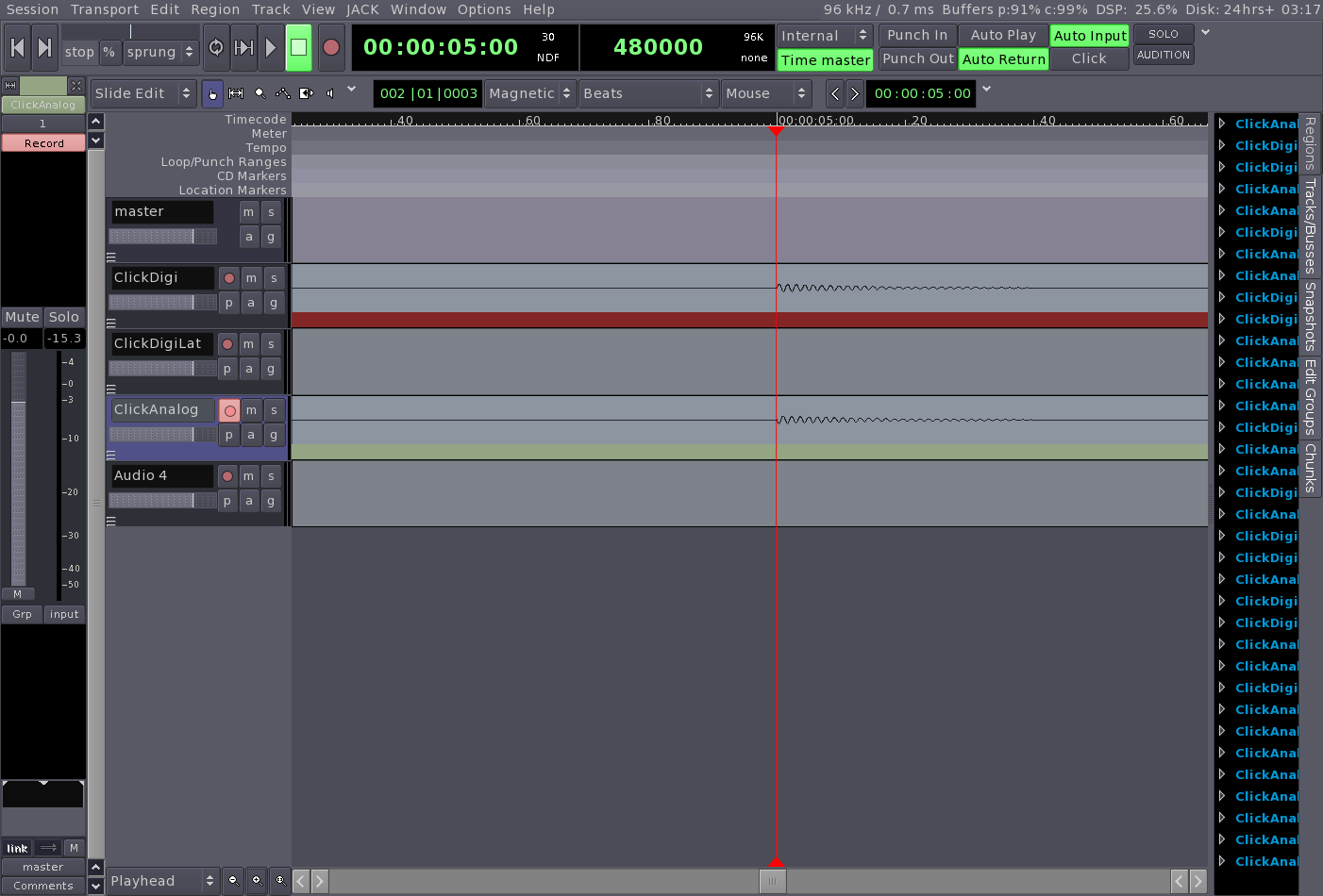Expand first ClickAnalog region in list

tap(1222, 124)
